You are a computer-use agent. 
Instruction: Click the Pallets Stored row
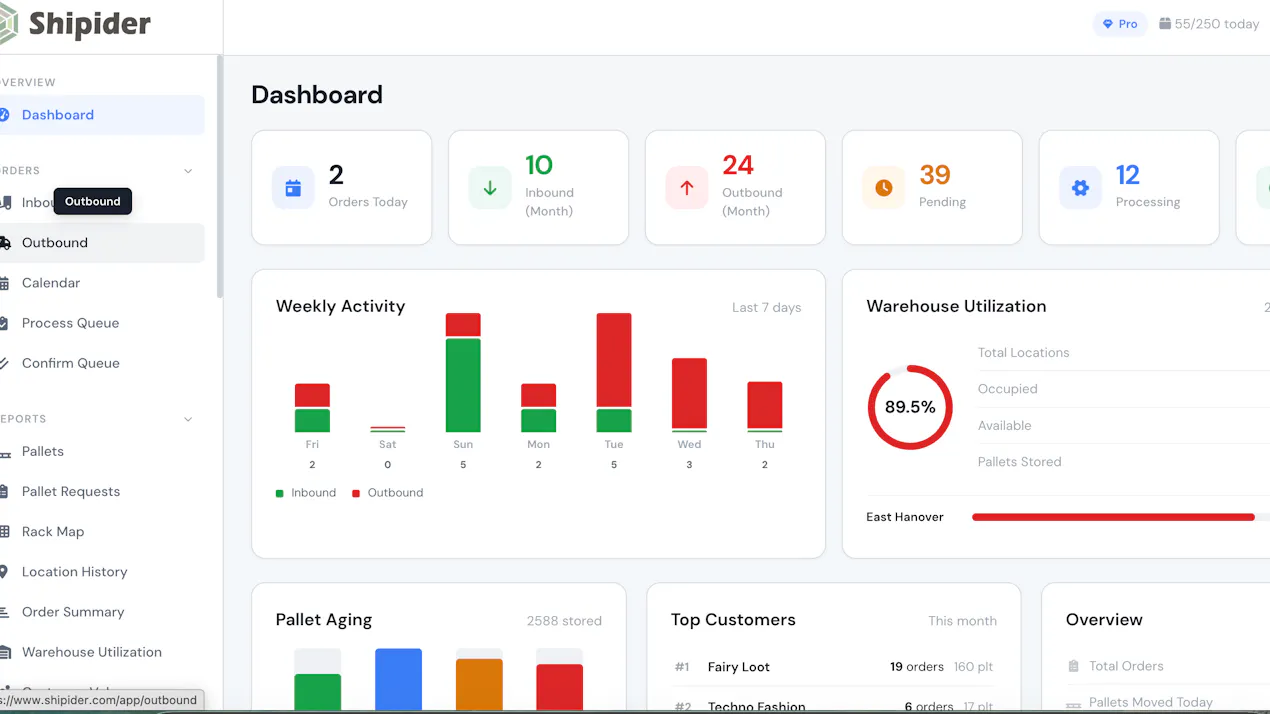tap(1124, 462)
